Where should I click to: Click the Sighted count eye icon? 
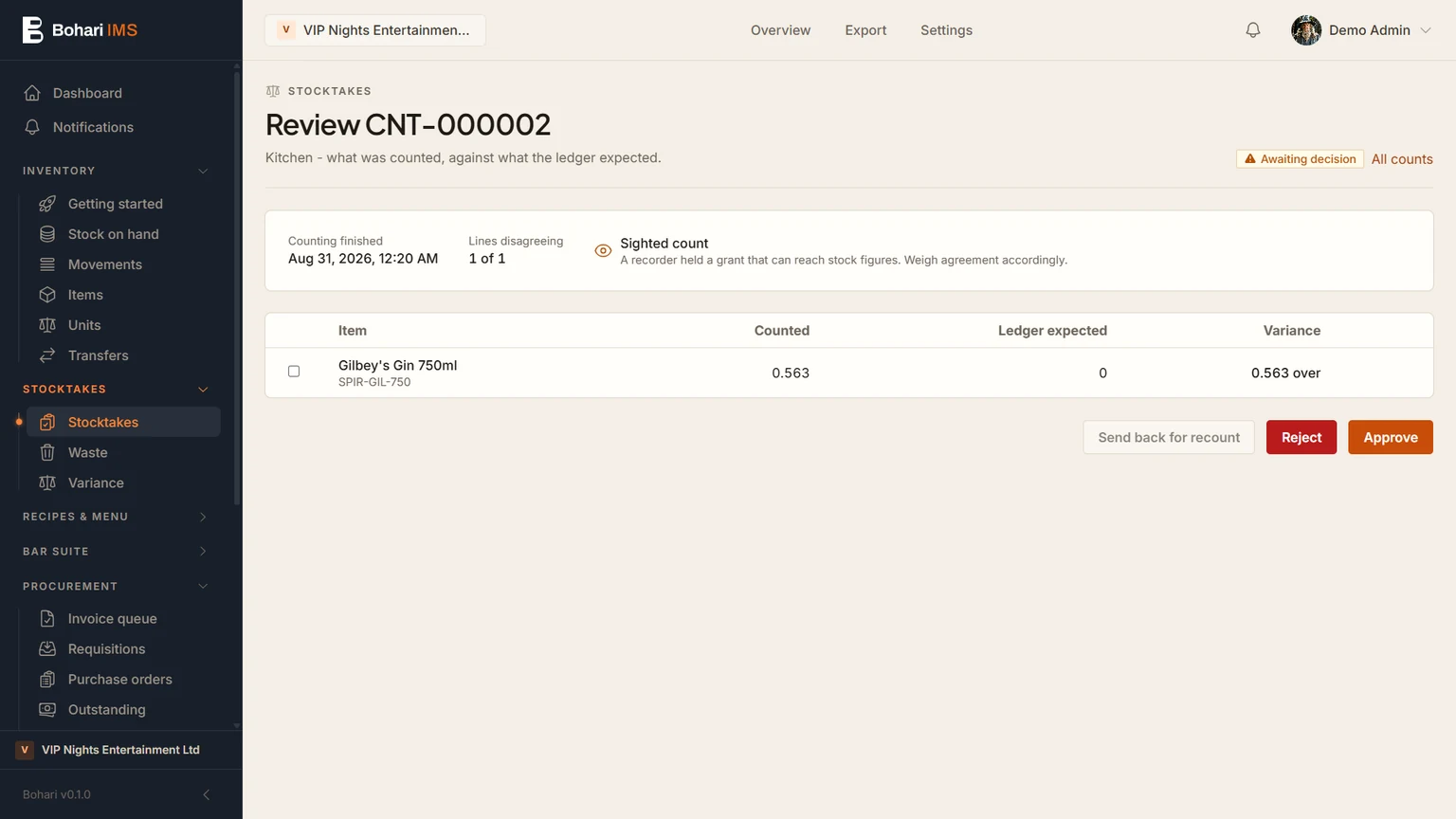pyautogui.click(x=603, y=251)
